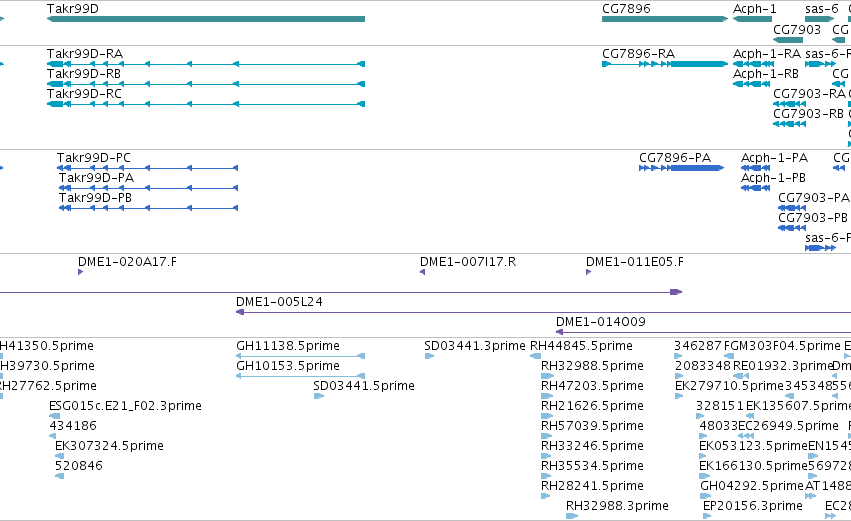This screenshot has width=851, height=521.
Task: Click the CG7896-RA transcript
Action: pos(665,64)
